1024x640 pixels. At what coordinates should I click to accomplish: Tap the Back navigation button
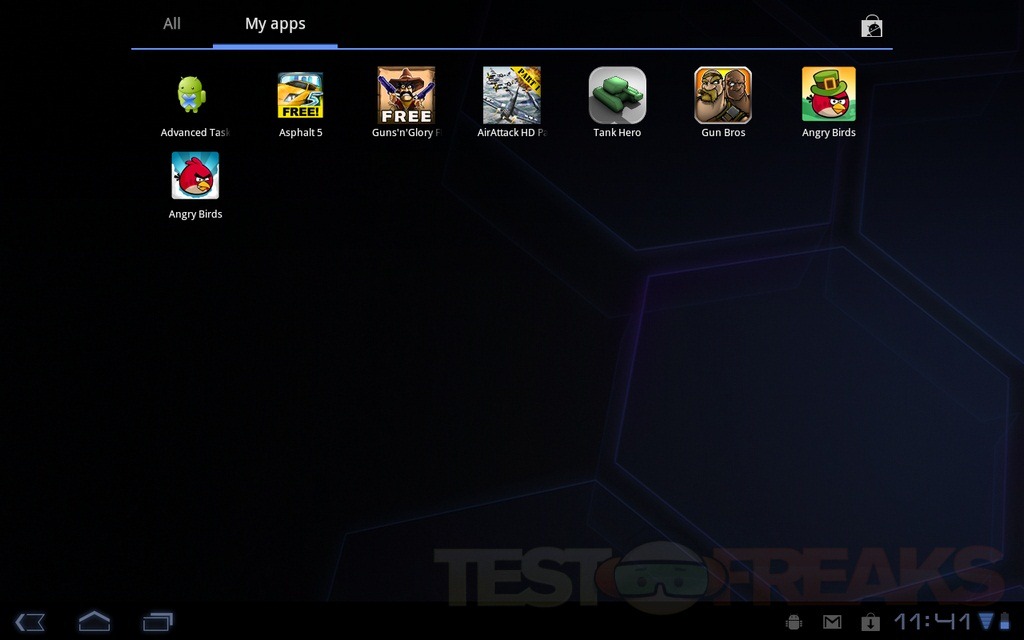(x=30, y=622)
